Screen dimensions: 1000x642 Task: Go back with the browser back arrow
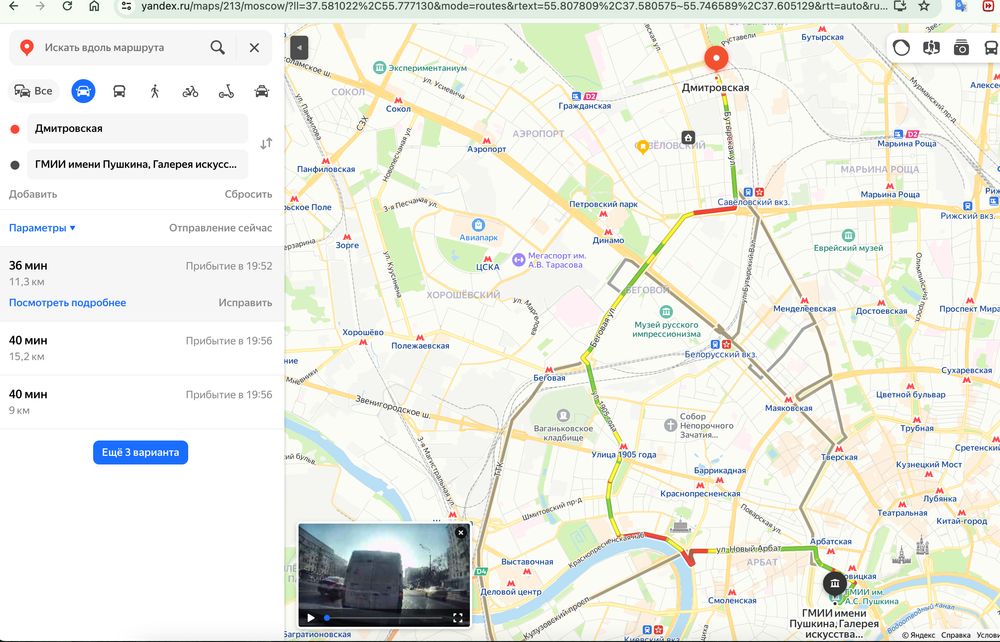13,6
